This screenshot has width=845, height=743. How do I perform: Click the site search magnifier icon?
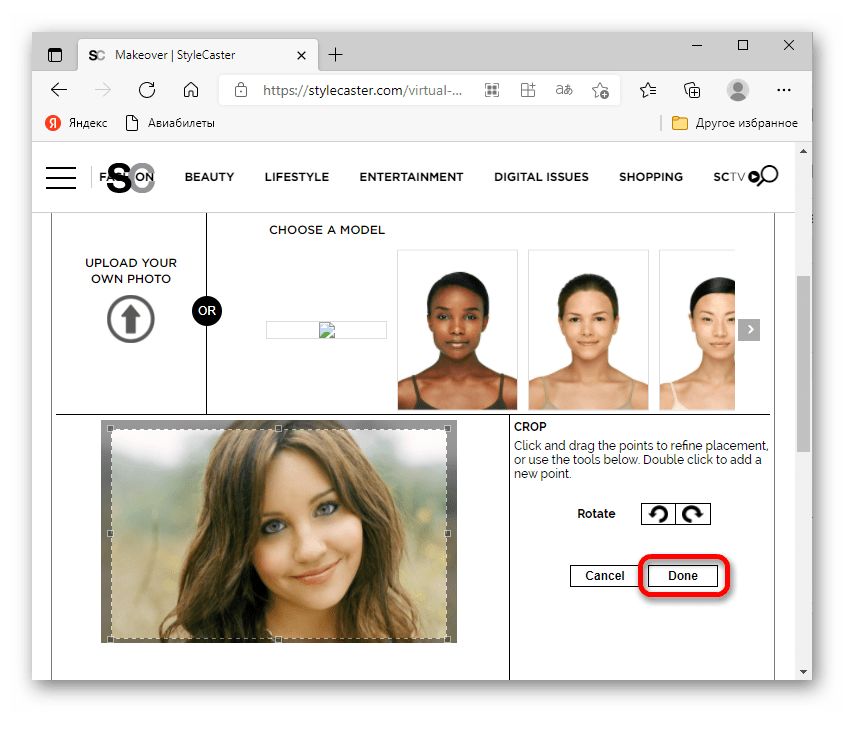(766, 176)
